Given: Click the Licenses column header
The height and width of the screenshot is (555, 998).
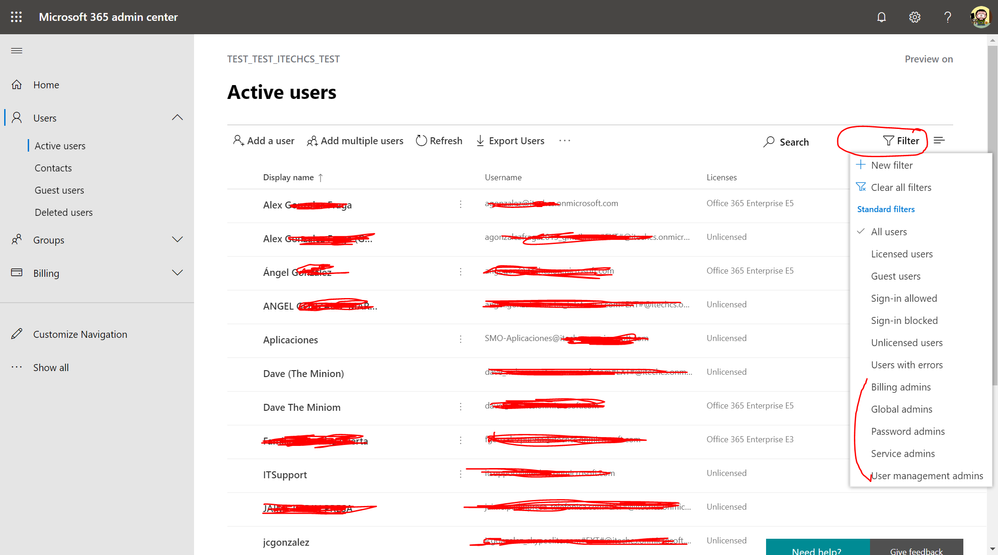Looking at the screenshot, I should [721, 178].
